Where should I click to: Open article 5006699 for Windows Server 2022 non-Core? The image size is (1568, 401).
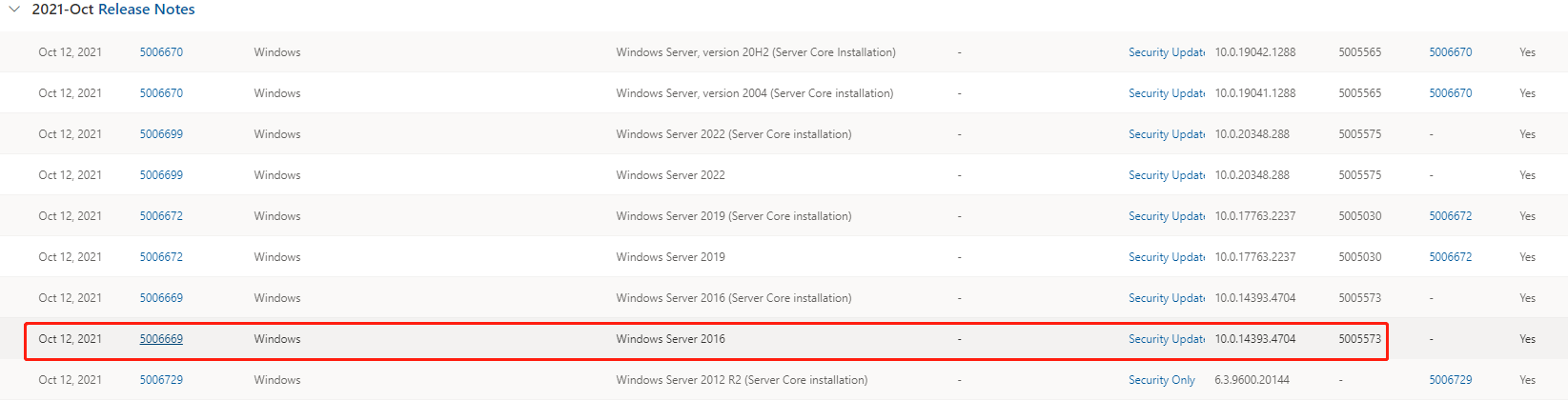click(161, 175)
